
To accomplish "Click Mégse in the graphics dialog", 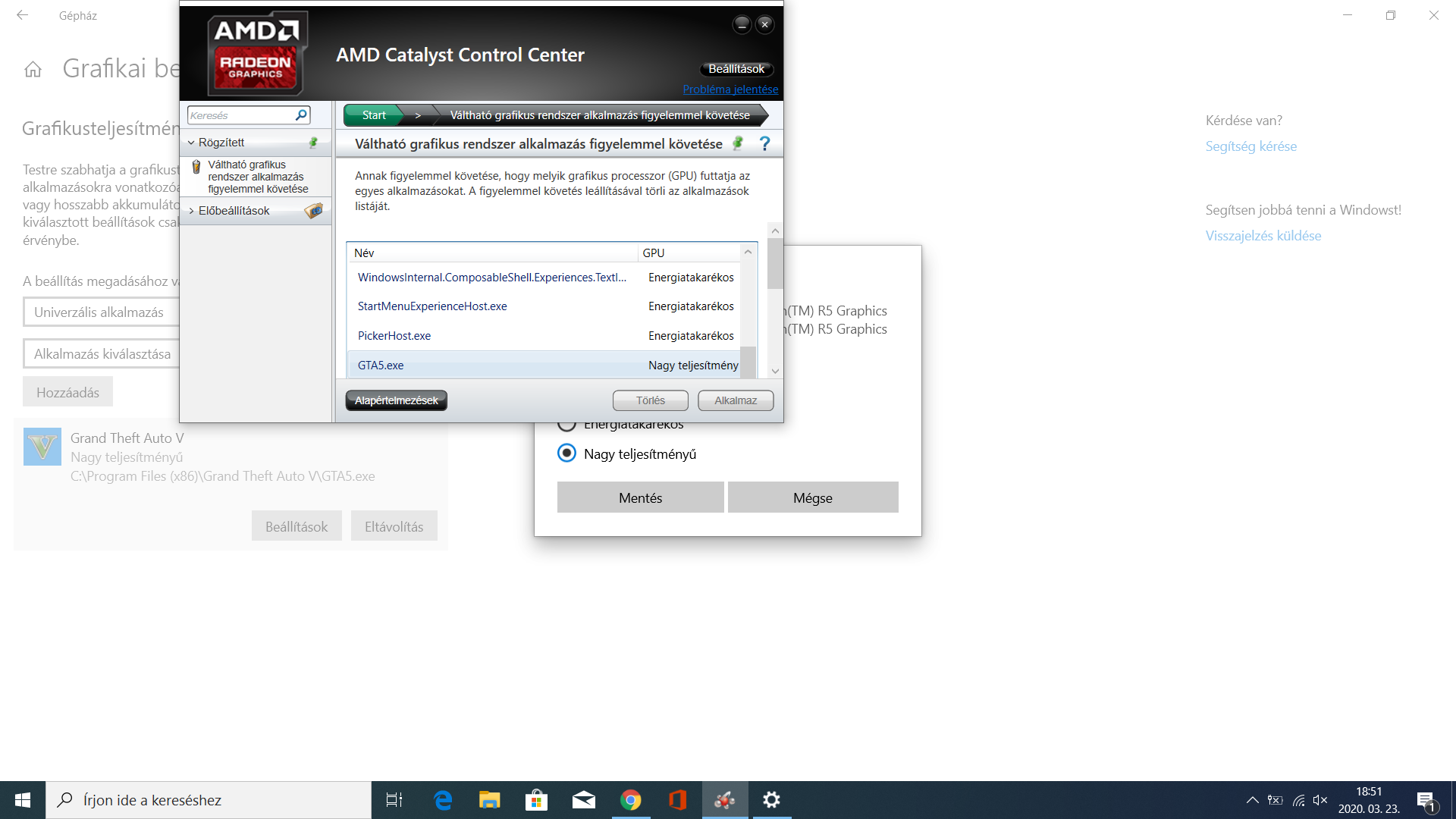I will tap(813, 497).
